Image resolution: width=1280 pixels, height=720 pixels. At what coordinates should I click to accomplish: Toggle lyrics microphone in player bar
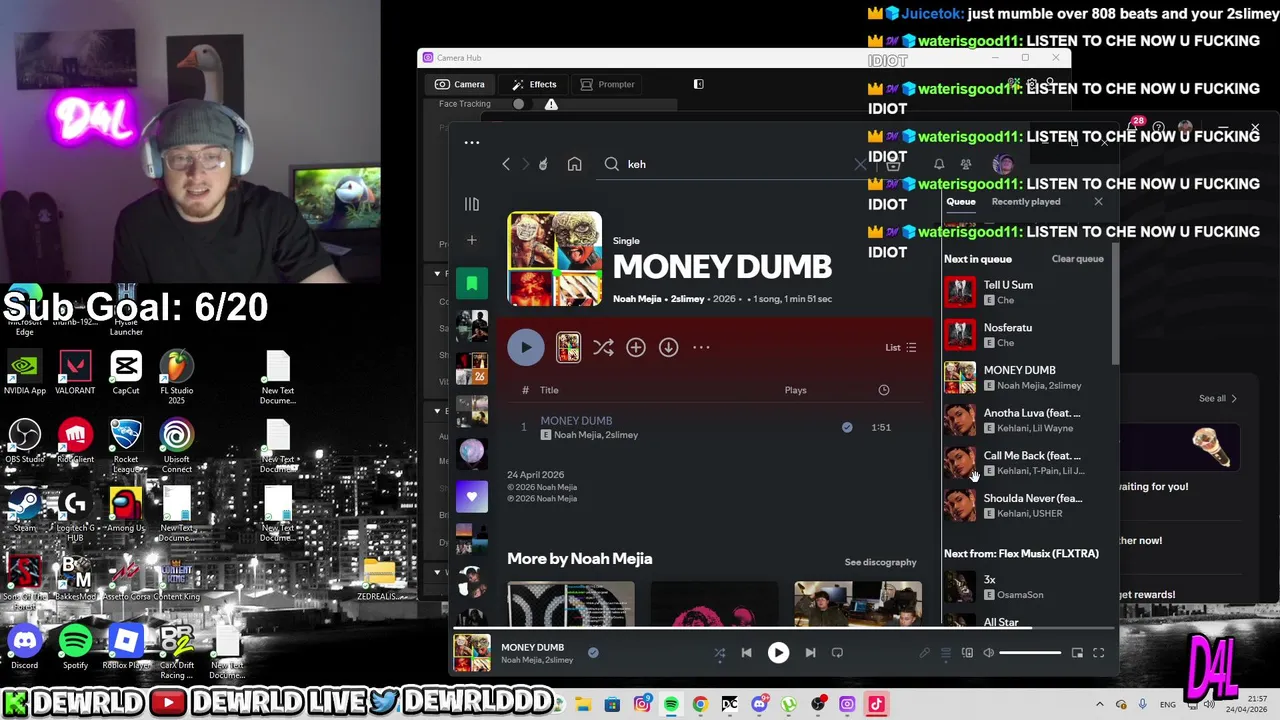click(x=925, y=653)
